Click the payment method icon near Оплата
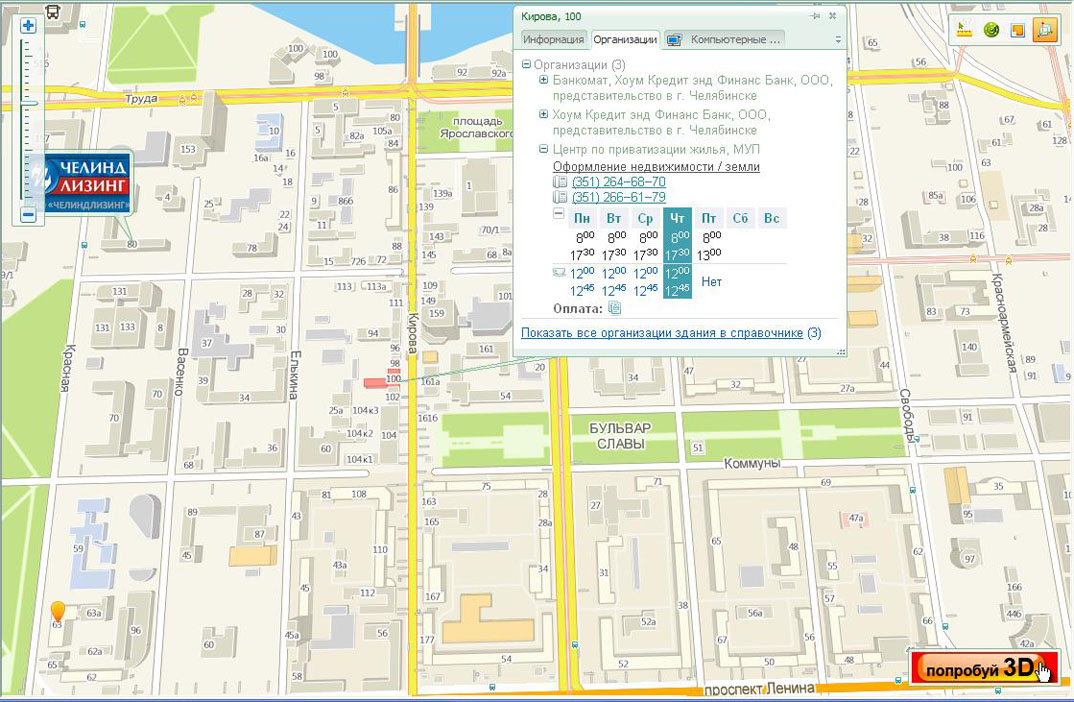 click(x=615, y=308)
